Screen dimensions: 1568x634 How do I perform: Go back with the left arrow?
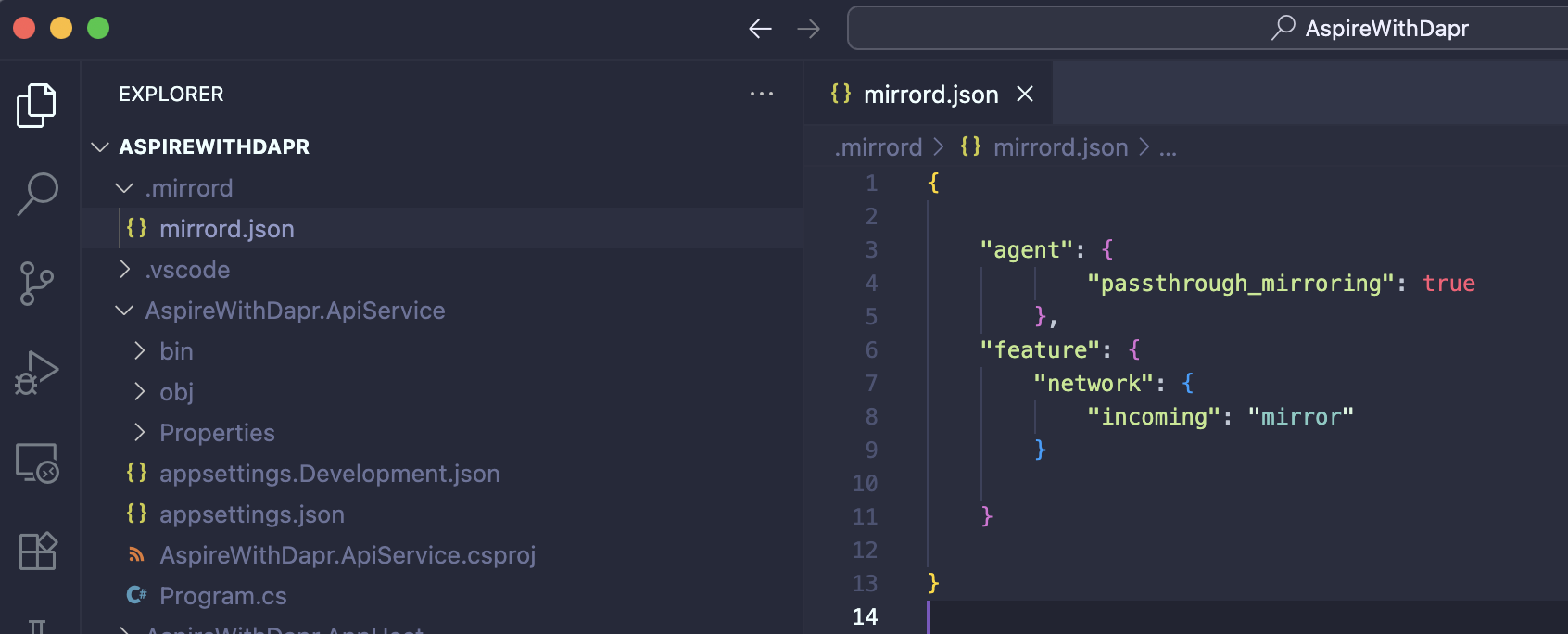[x=760, y=29]
